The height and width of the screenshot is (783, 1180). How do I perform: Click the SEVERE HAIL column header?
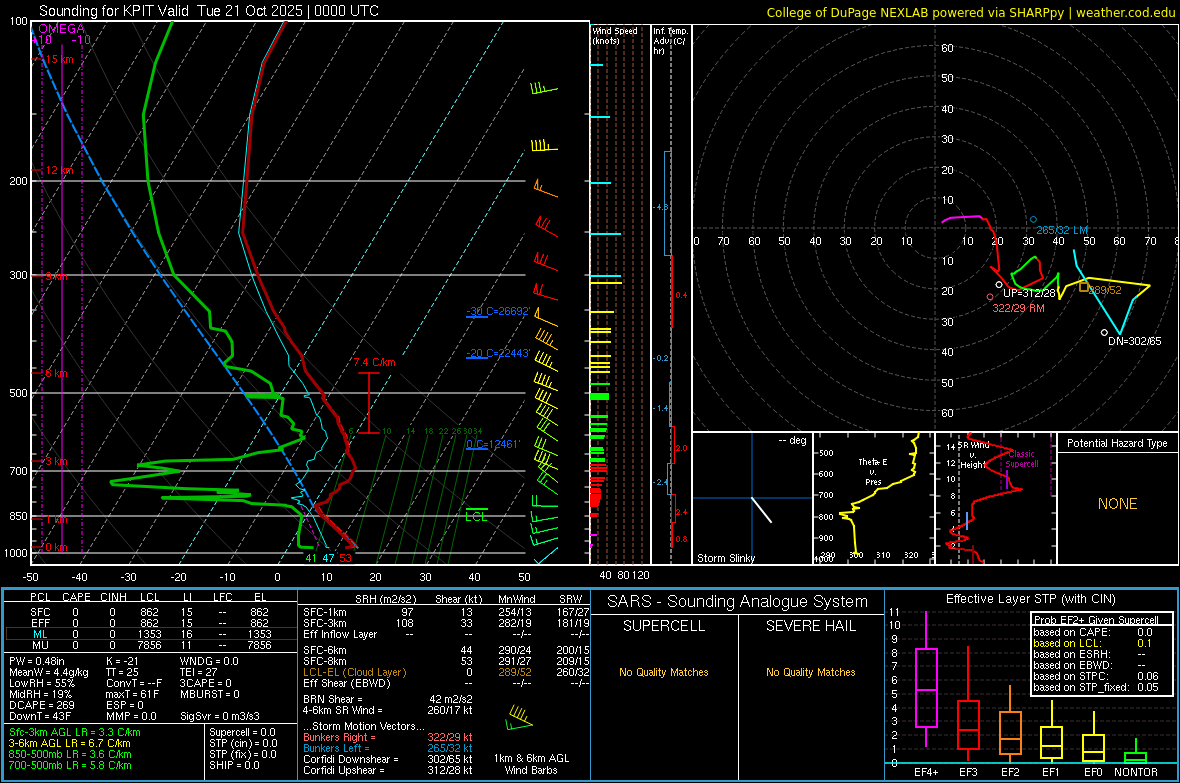(x=810, y=626)
